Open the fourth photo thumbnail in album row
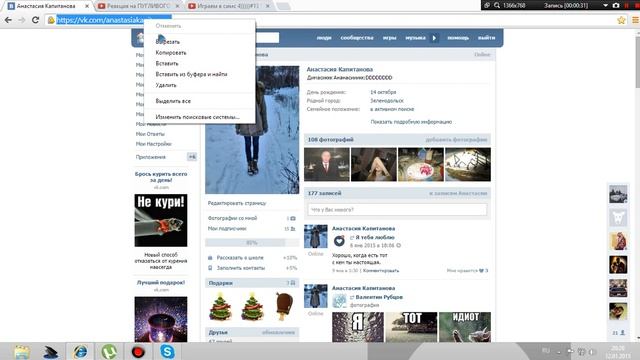640x360 pixels. click(468, 164)
